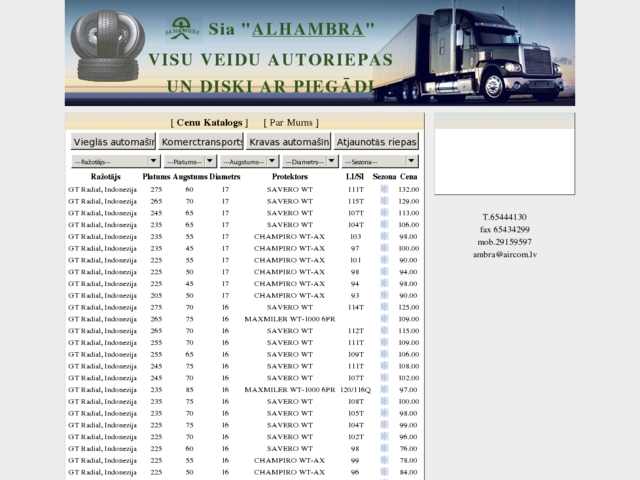Image resolution: width=640 pixels, height=480 pixels.
Task: Click the ALHAMBRA company name link
Action: 308,29
